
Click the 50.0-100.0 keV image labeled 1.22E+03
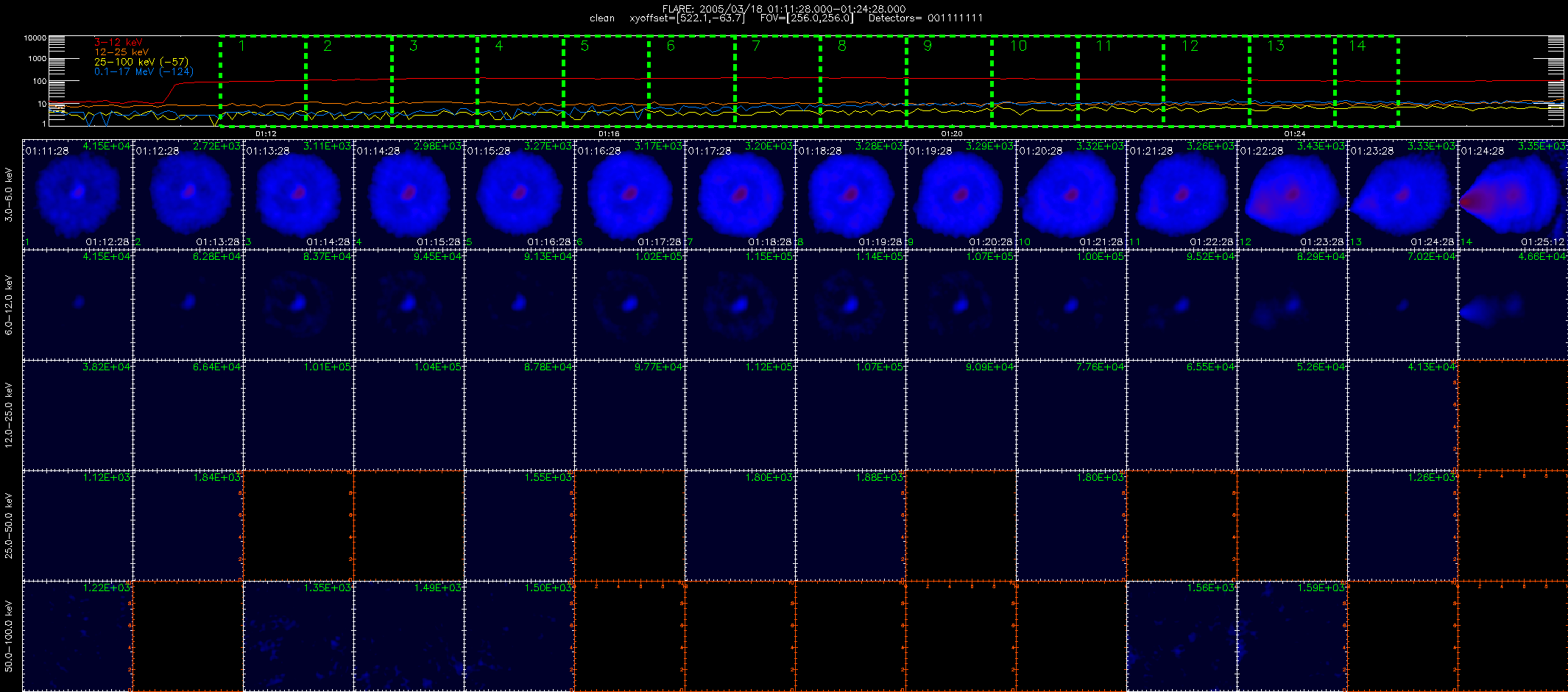pyautogui.click(x=77, y=635)
